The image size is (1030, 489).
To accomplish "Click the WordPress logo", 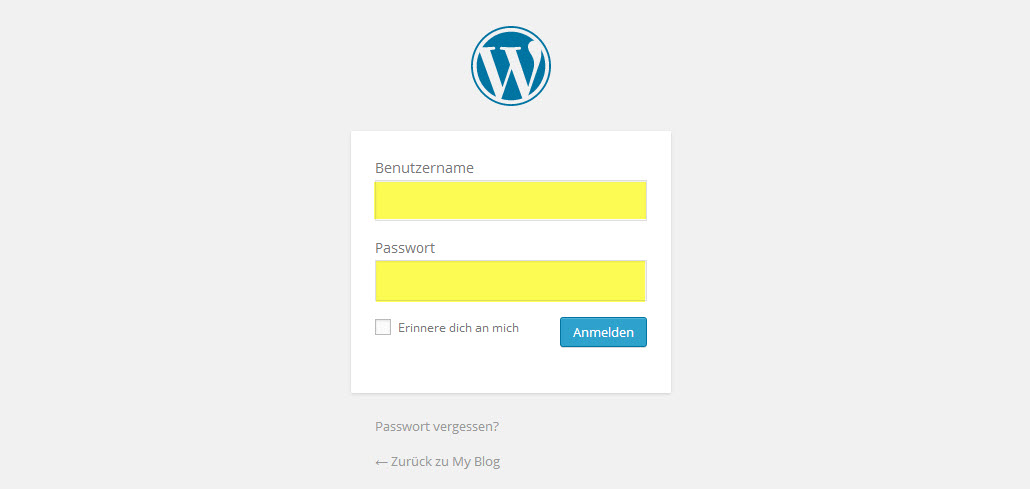I will tap(510, 66).
